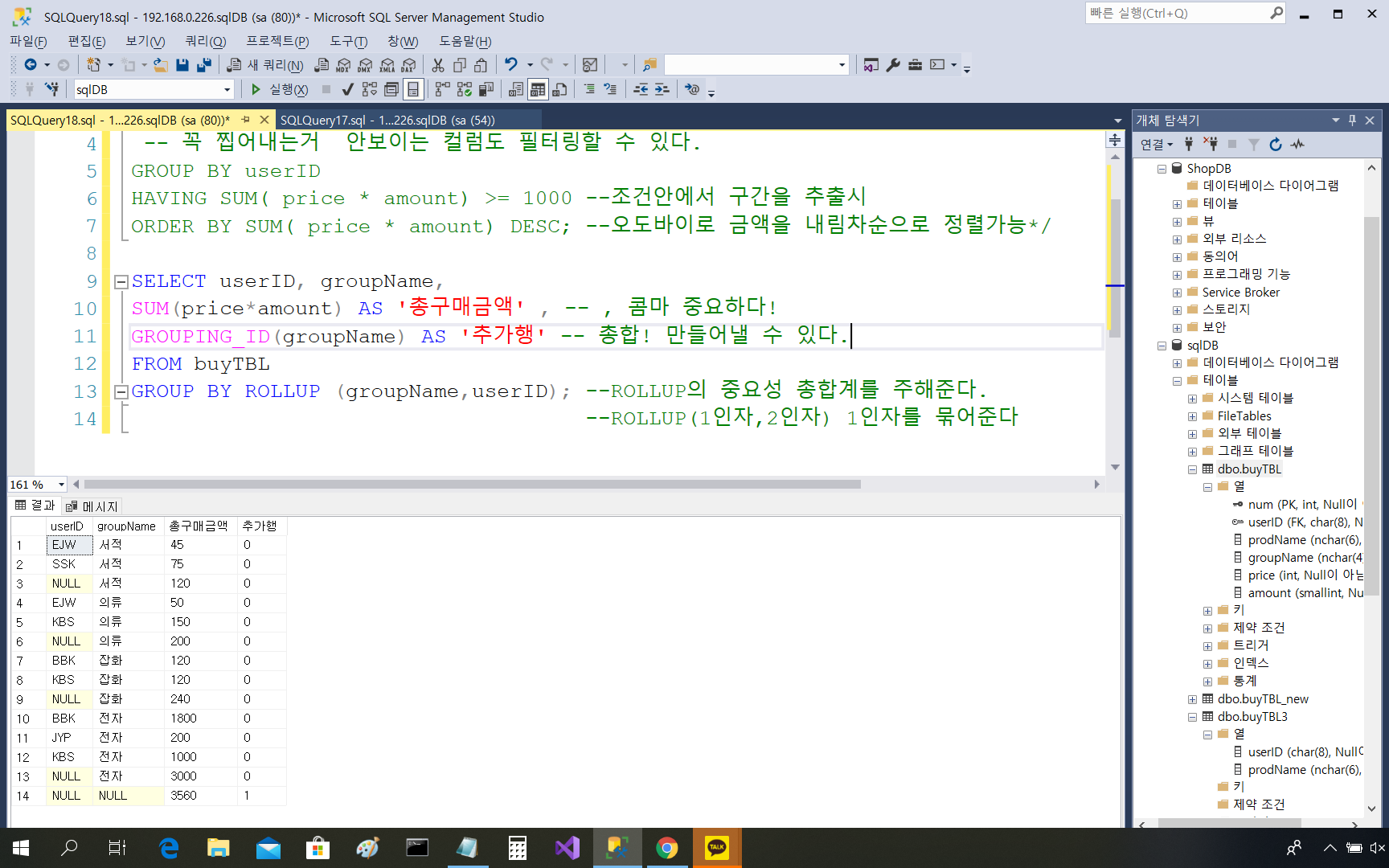Navigate backward with the back arrow icon
1389x868 pixels.
[x=31, y=65]
